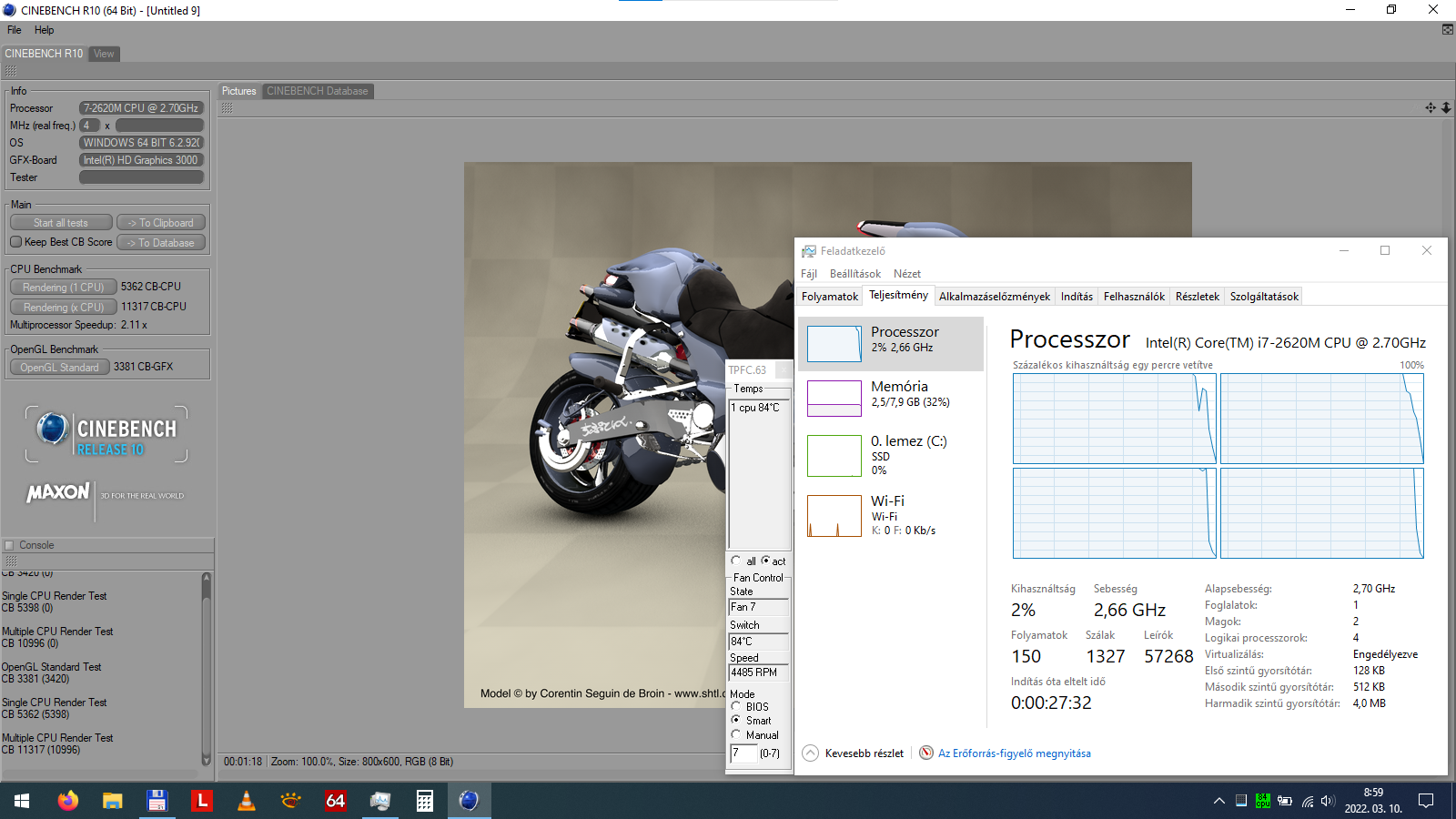The image size is (1456, 819).
Task: Launch Firefox from the taskbar
Action: pos(68,801)
